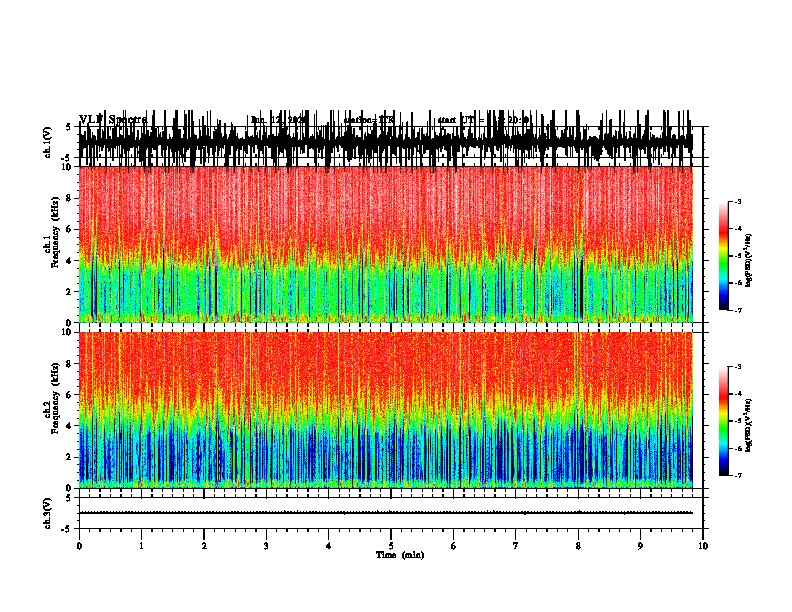Click time axis tick label "10"

703,546
